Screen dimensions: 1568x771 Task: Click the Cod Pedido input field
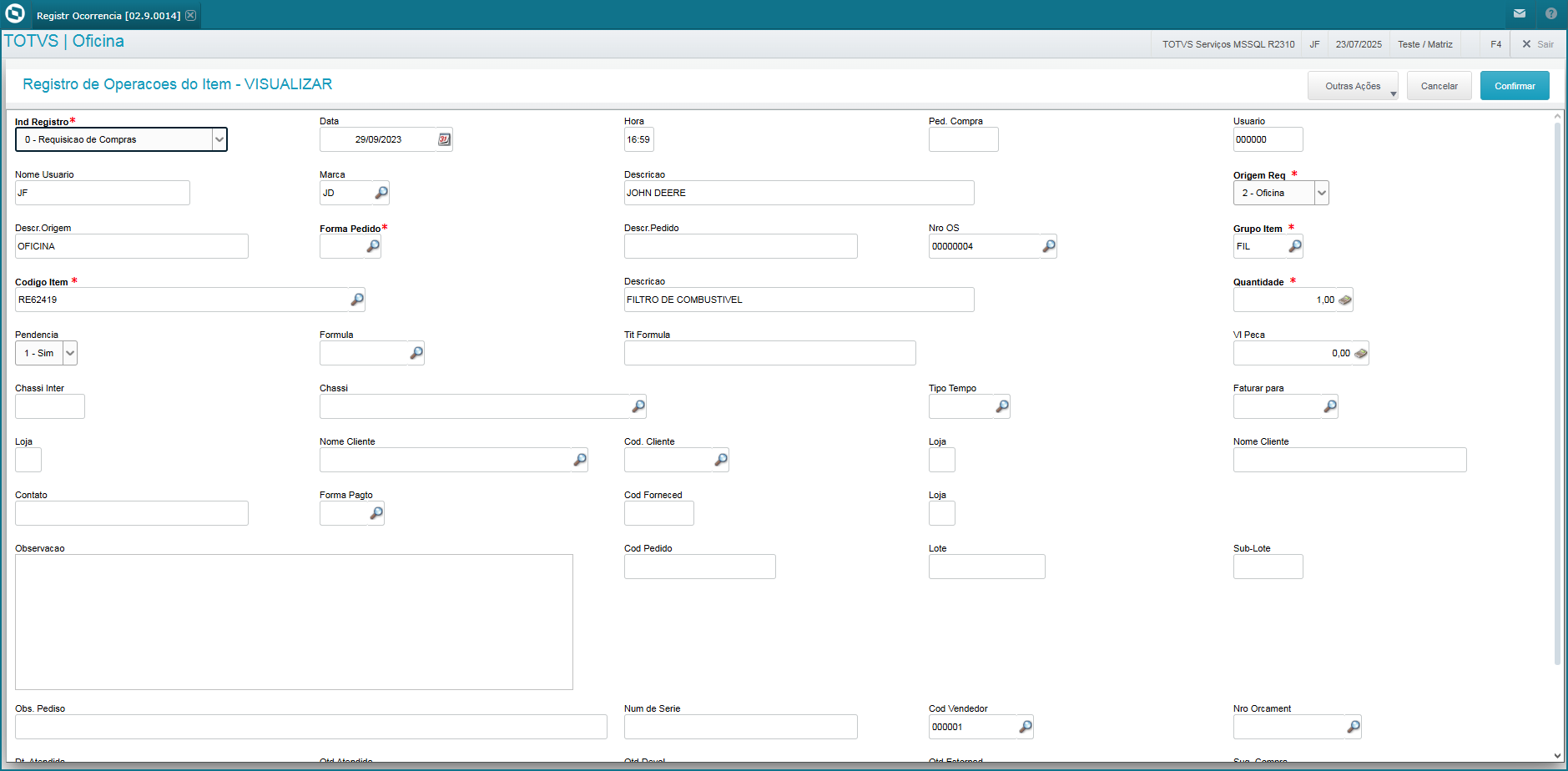click(700, 567)
